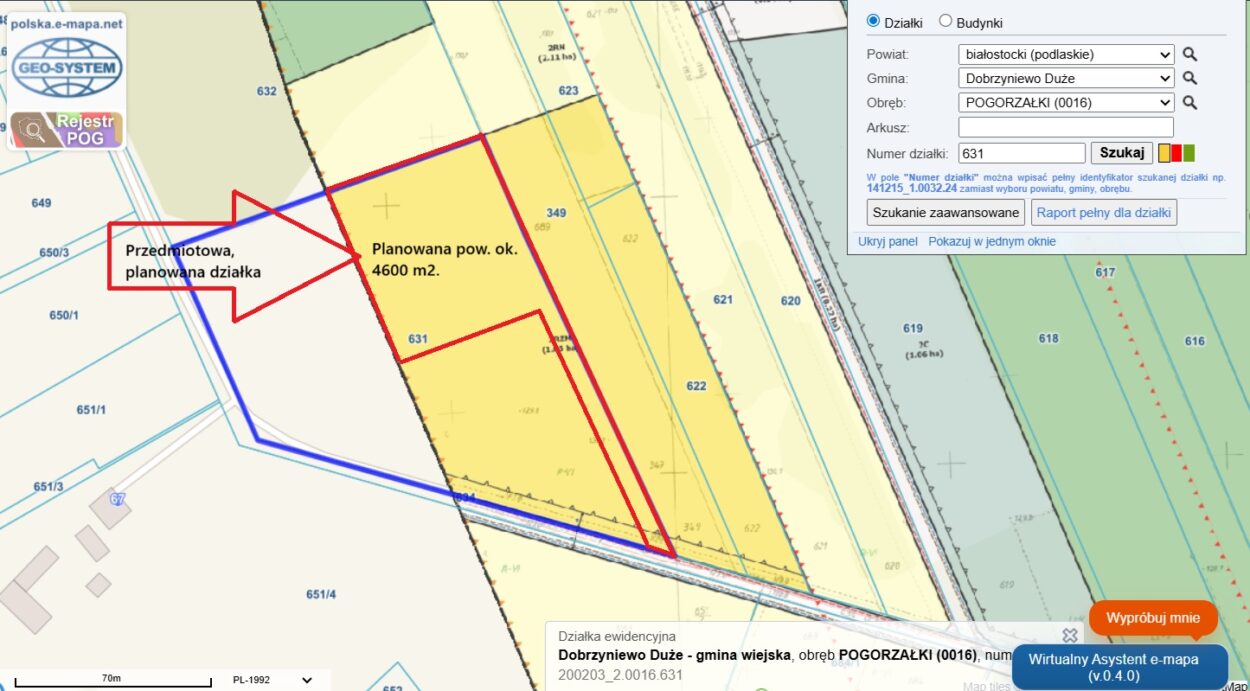Pick the green highlight color swatch
1250x691 pixels.
click(1188, 153)
